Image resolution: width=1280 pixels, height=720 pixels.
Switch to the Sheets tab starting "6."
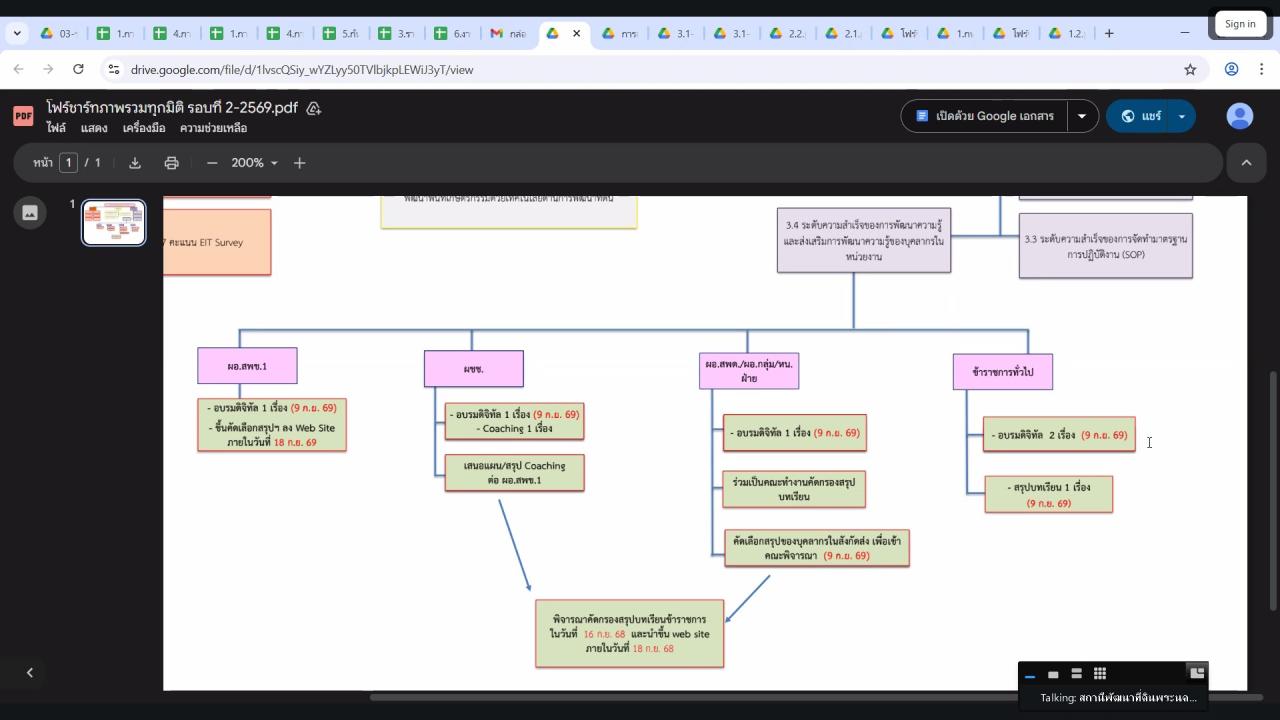452,33
